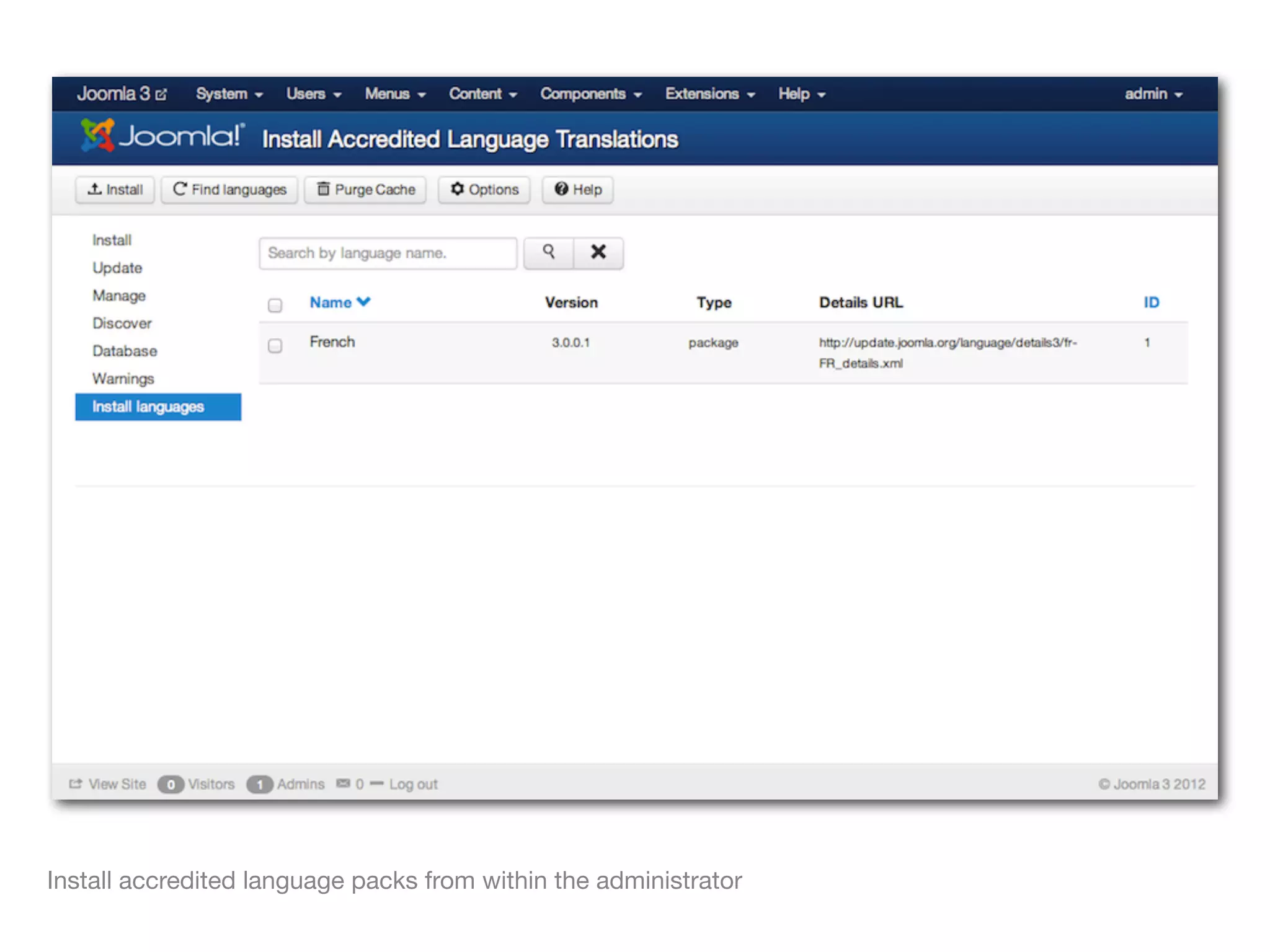Click the mail messages icon in footer

[x=343, y=783]
